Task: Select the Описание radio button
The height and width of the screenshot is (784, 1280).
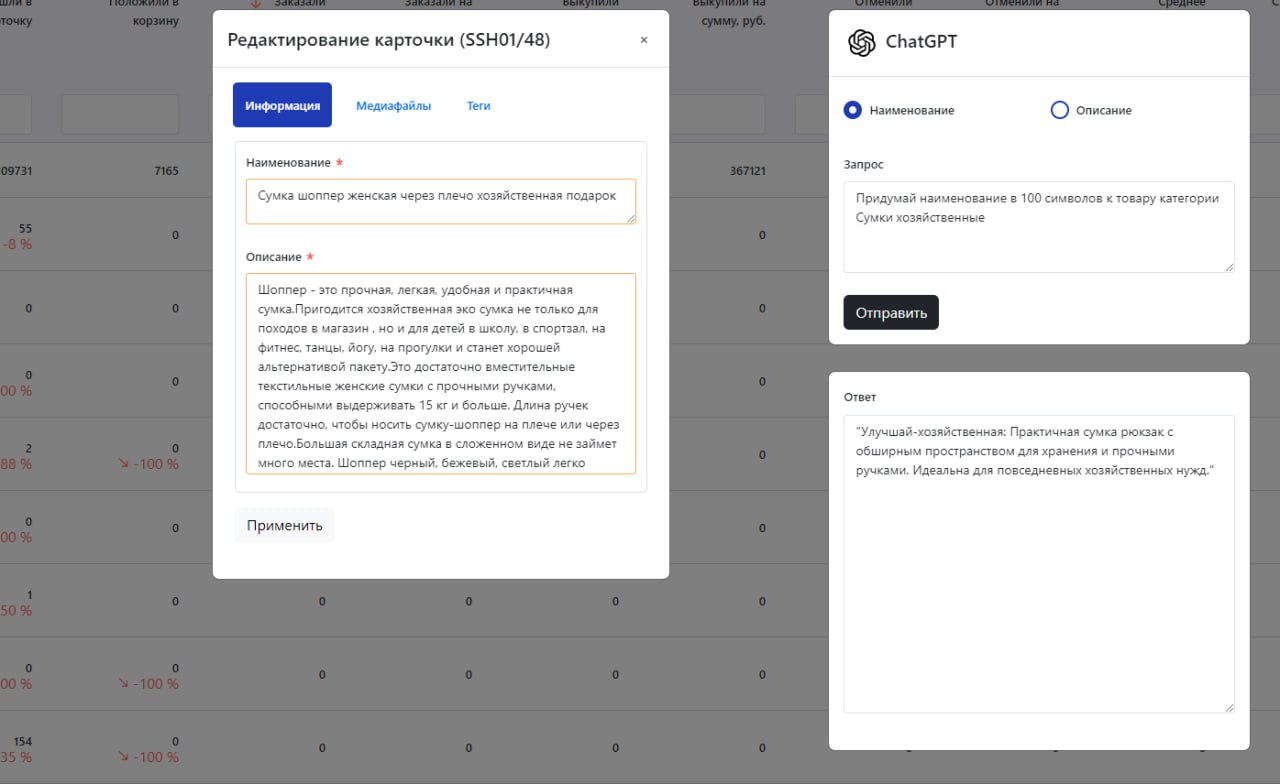Action: pos(1060,110)
